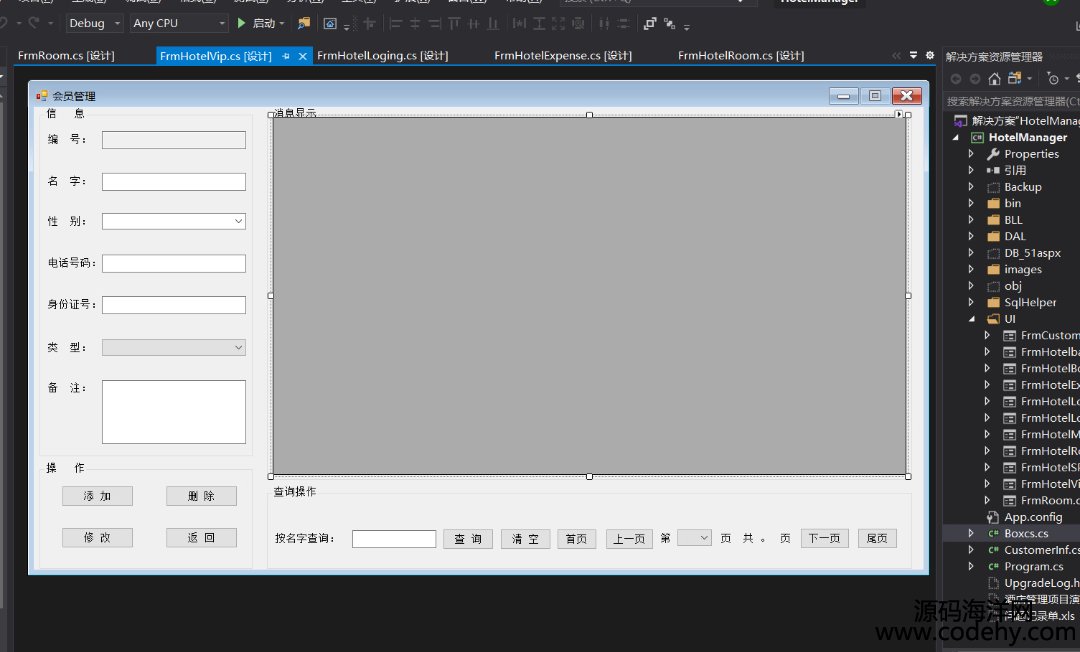This screenshot has height=652, width=1080.
Task: Select the C# HotelManager project icon
Action: (977, 137)
